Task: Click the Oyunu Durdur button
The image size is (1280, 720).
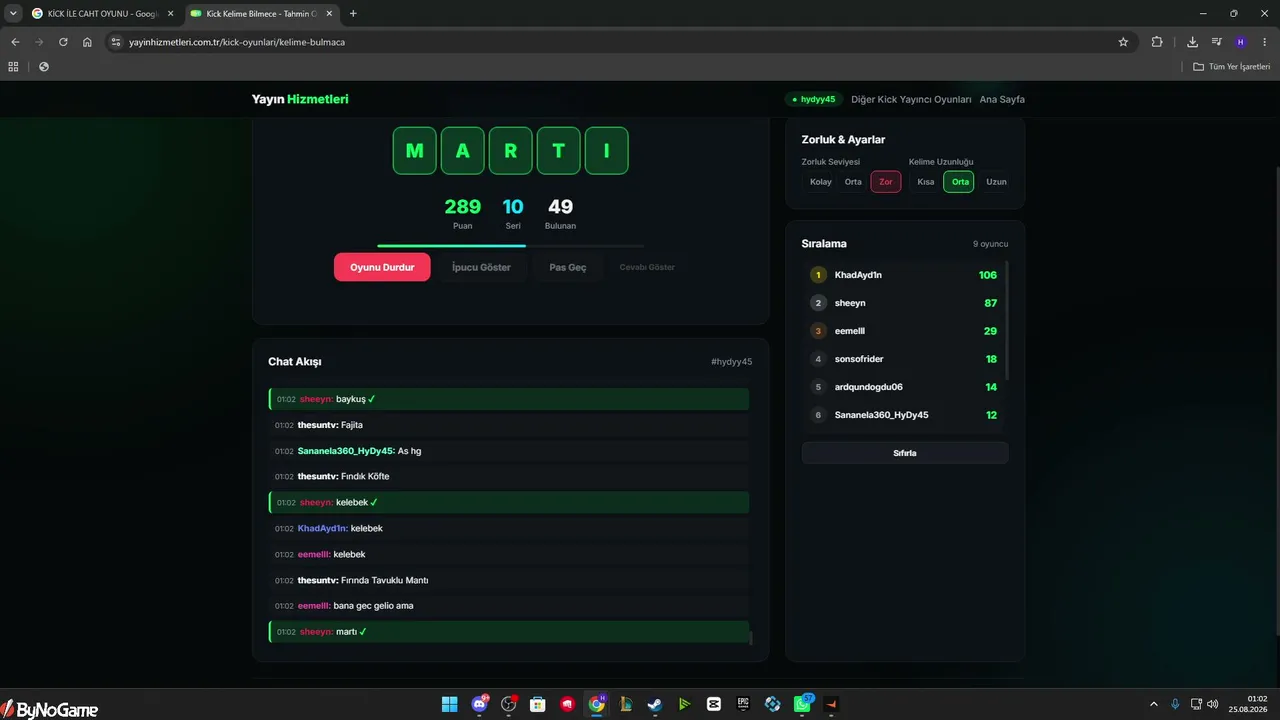Action: (x=382, y=267)
